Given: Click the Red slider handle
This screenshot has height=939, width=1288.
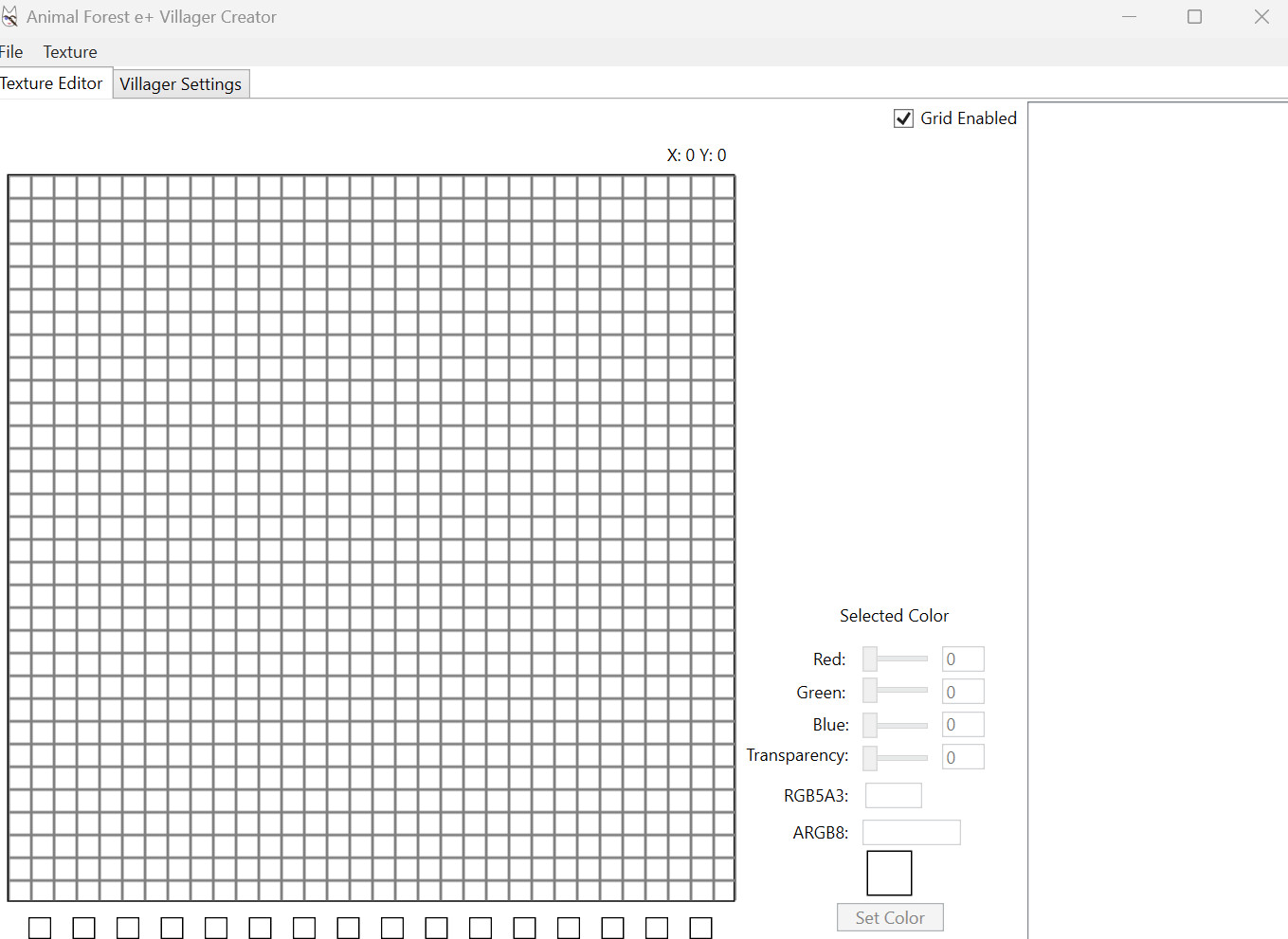Looking at the screenshot, I should 870,659.
